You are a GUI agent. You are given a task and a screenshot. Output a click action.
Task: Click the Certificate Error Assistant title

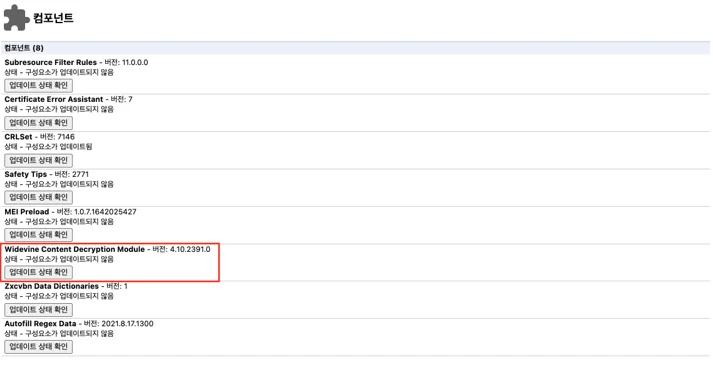54,99
